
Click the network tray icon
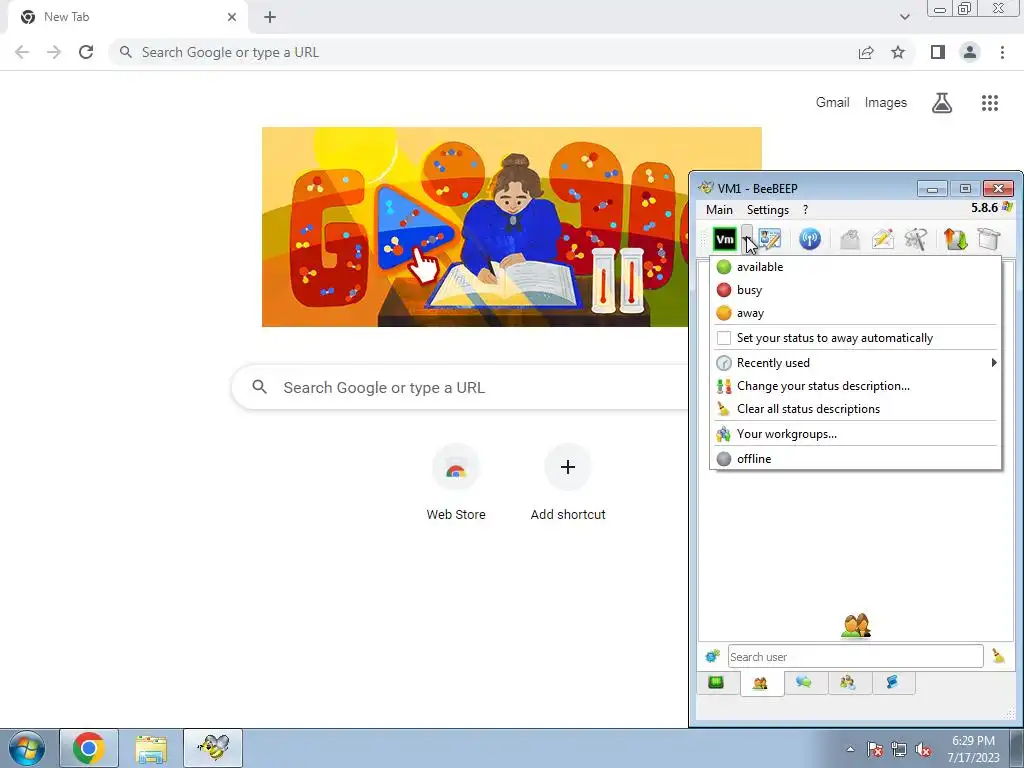coord(899,749)
